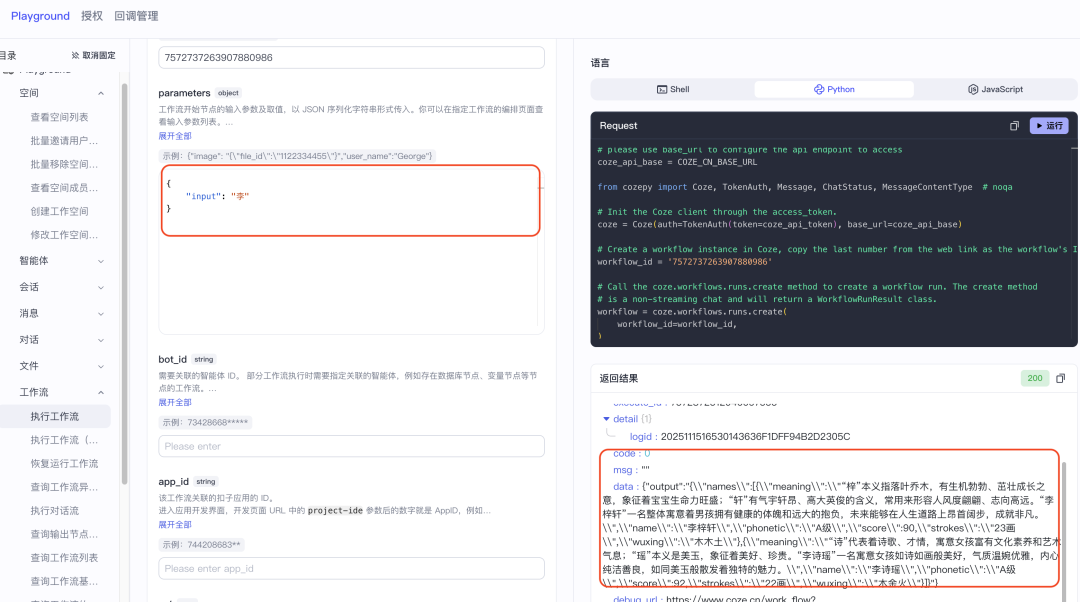The image size is (1080, 602).
Task: Click the 返回结果 heading
Action: click(x=619, y=378)
